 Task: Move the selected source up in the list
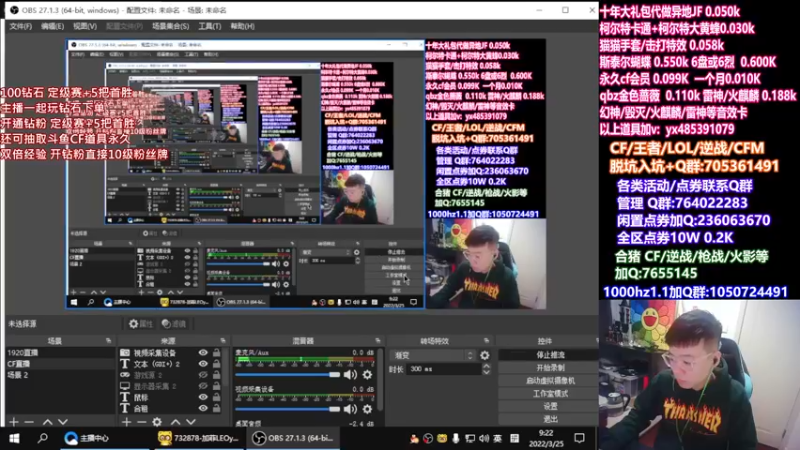coord(175,422)
